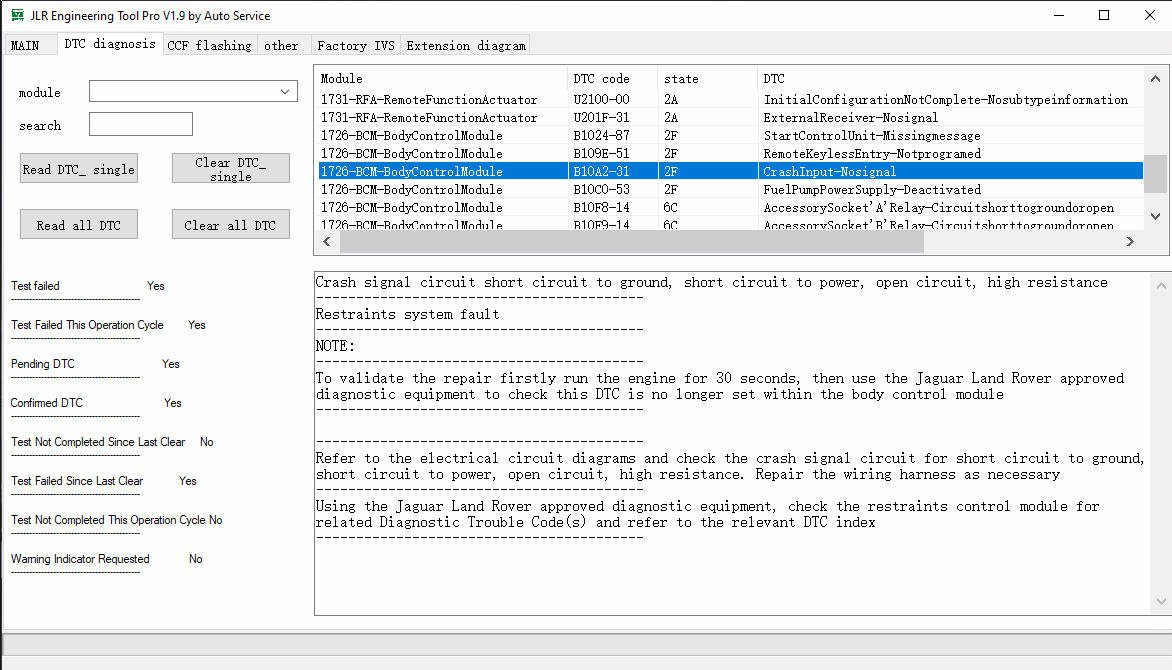This screenshot has height=670, width=1172.
Task: Click the Read DTC_ single button
Action: pyautogui.click(x=78, y=169)
